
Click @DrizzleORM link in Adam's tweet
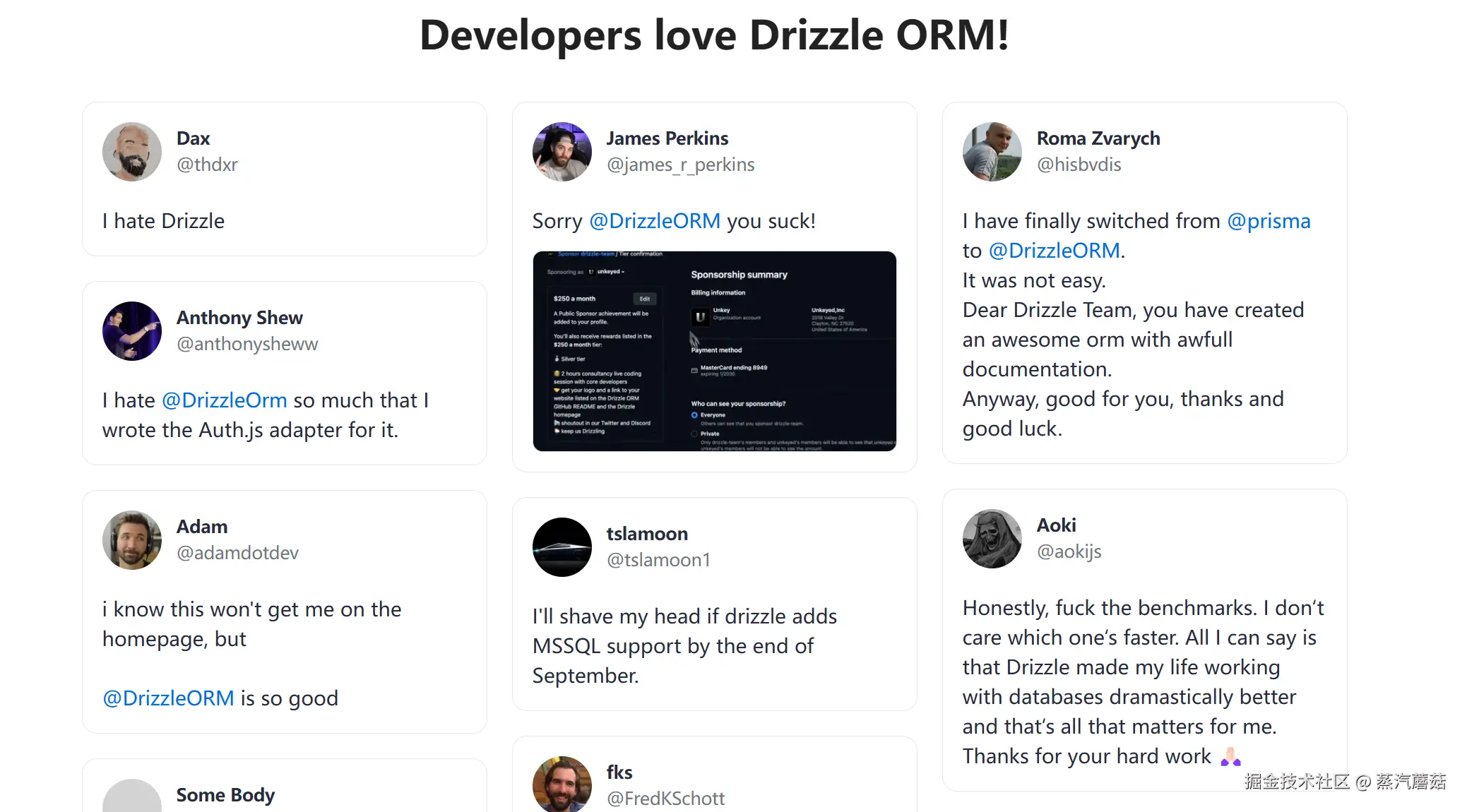pyautogui.click(x=168, y=698)
